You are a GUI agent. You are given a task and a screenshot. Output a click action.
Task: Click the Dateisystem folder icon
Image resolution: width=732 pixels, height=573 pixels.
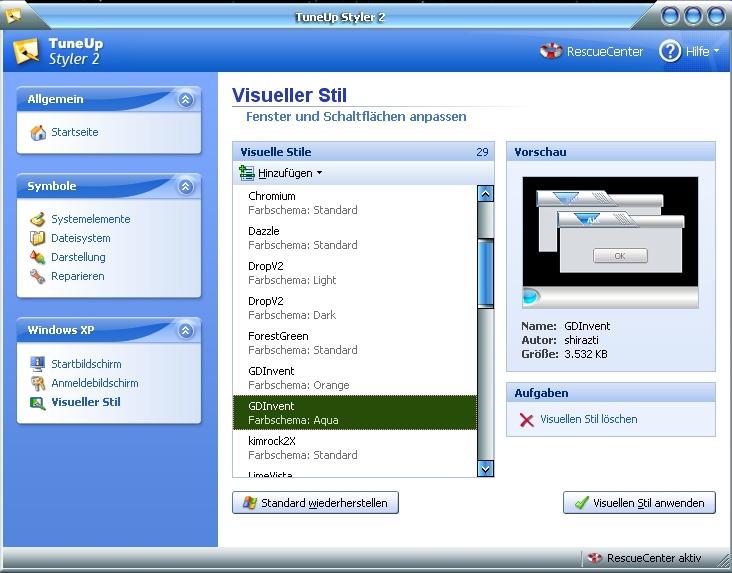click(x=37, y=238)
